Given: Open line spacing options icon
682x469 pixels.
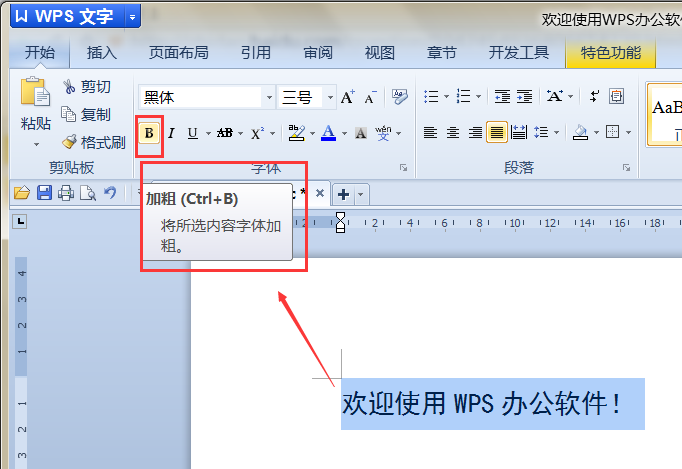Looking at the screenshot, I should [541, 132].
